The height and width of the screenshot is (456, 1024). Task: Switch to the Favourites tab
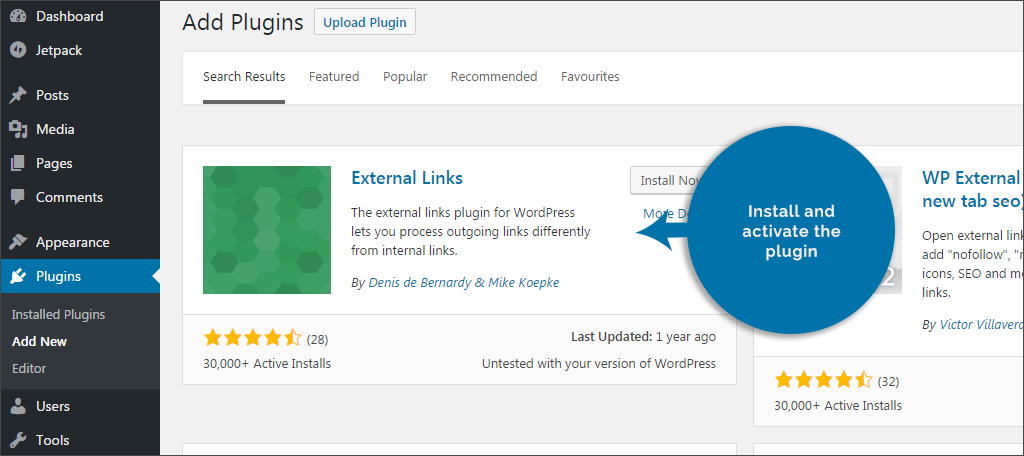pos(590,77)
